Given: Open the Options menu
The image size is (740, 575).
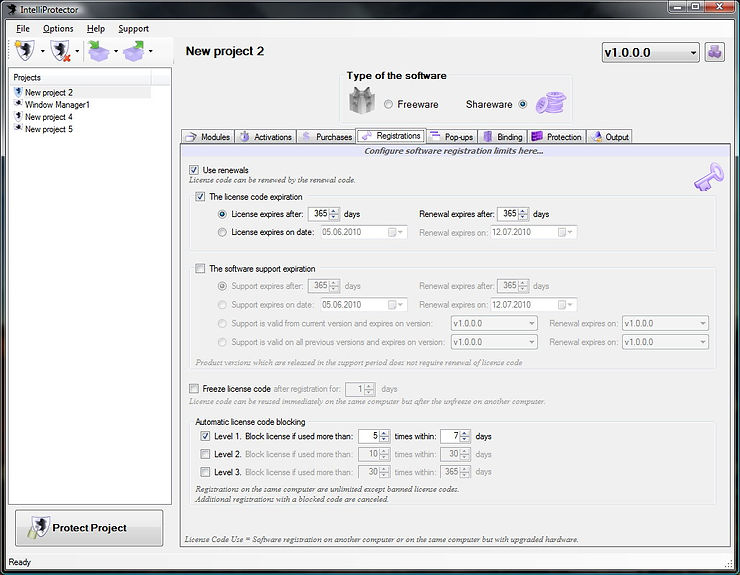Looking at the screenshot, I should pyautogui.click(x=58, y=29).
